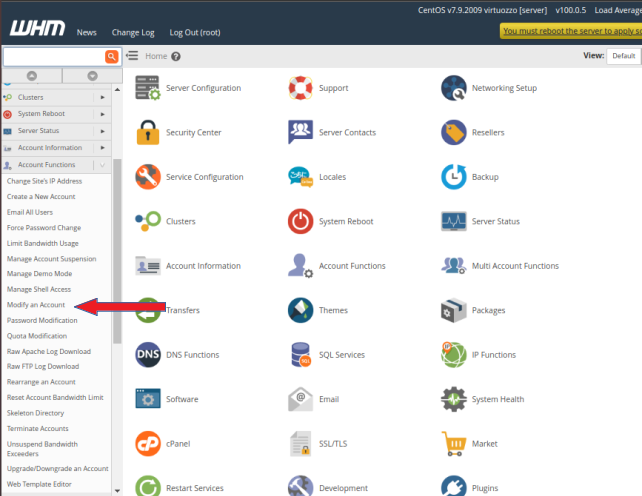This screenshot has width=642, height=496.
Task: Open the Support lifebuoy icon
Action: (301, 88)
